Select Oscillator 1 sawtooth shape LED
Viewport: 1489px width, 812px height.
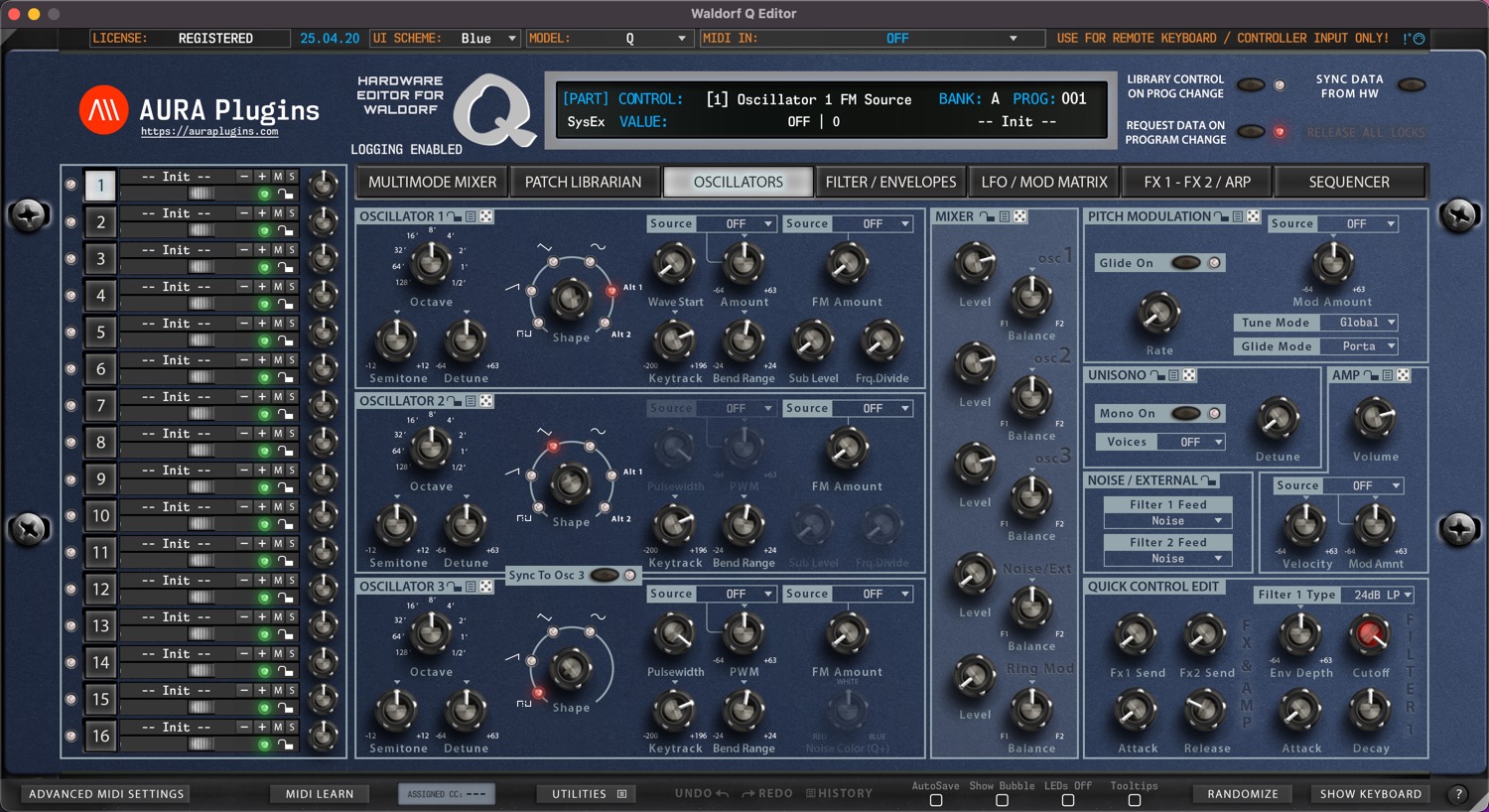[532, 291]
